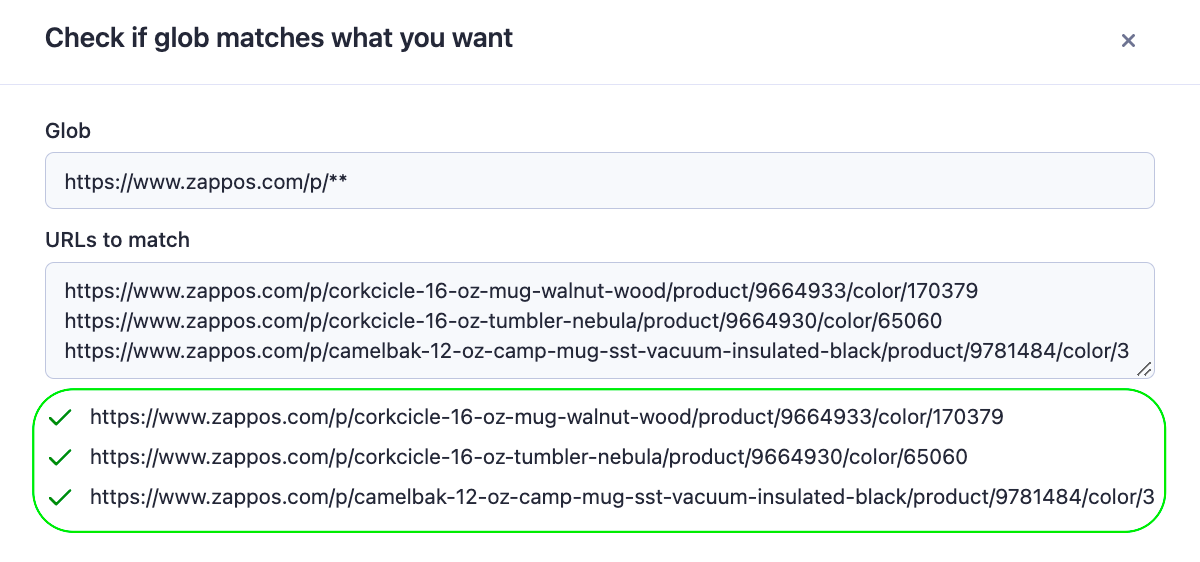Focus the URLs to match textarea
The width and height of the screenshot is (1200, 562).
pos(600,321)
